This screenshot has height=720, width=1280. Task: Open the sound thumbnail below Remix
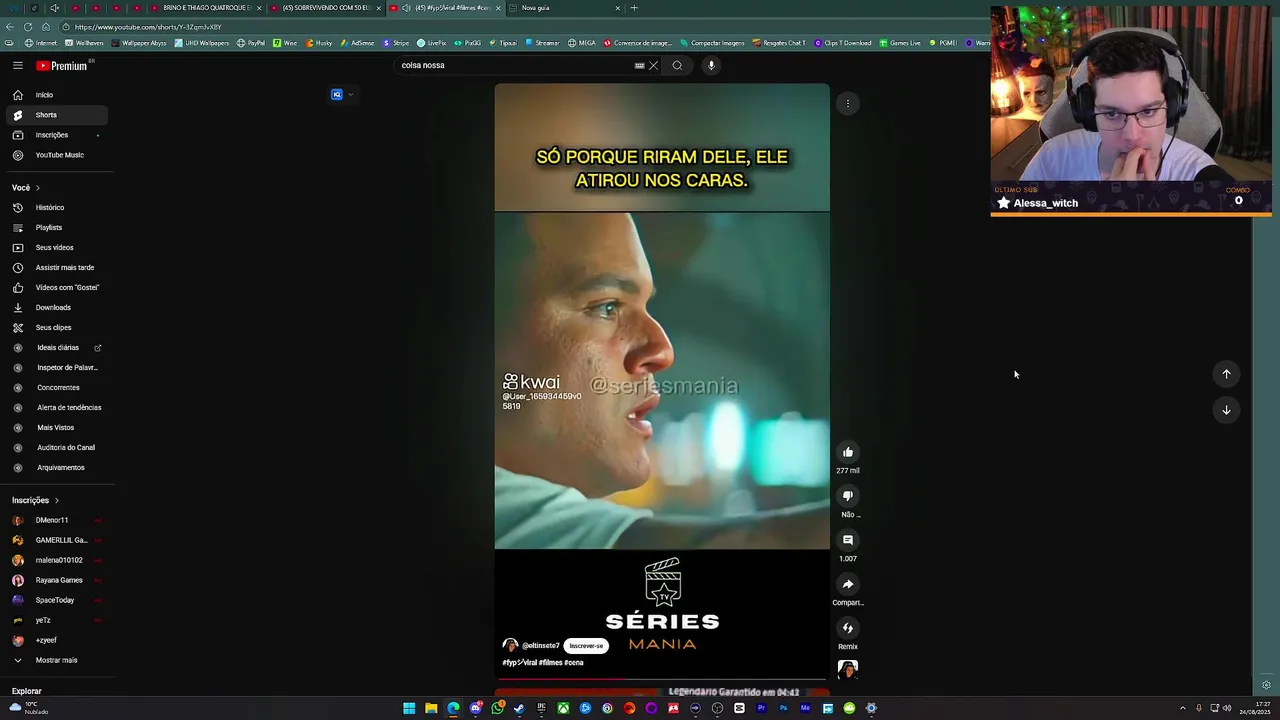click(848, 670)
